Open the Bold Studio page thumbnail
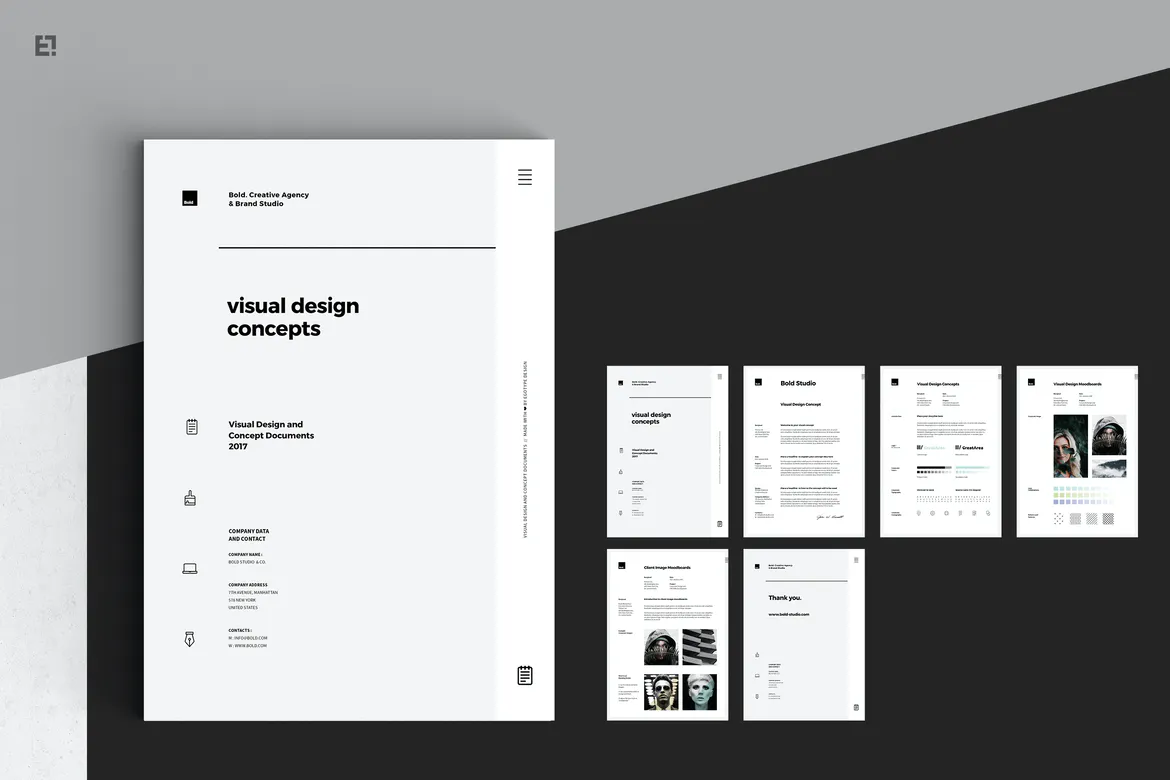Image resolution: width=1170 pixels, height=780 pixels. (x=804, y=450)
